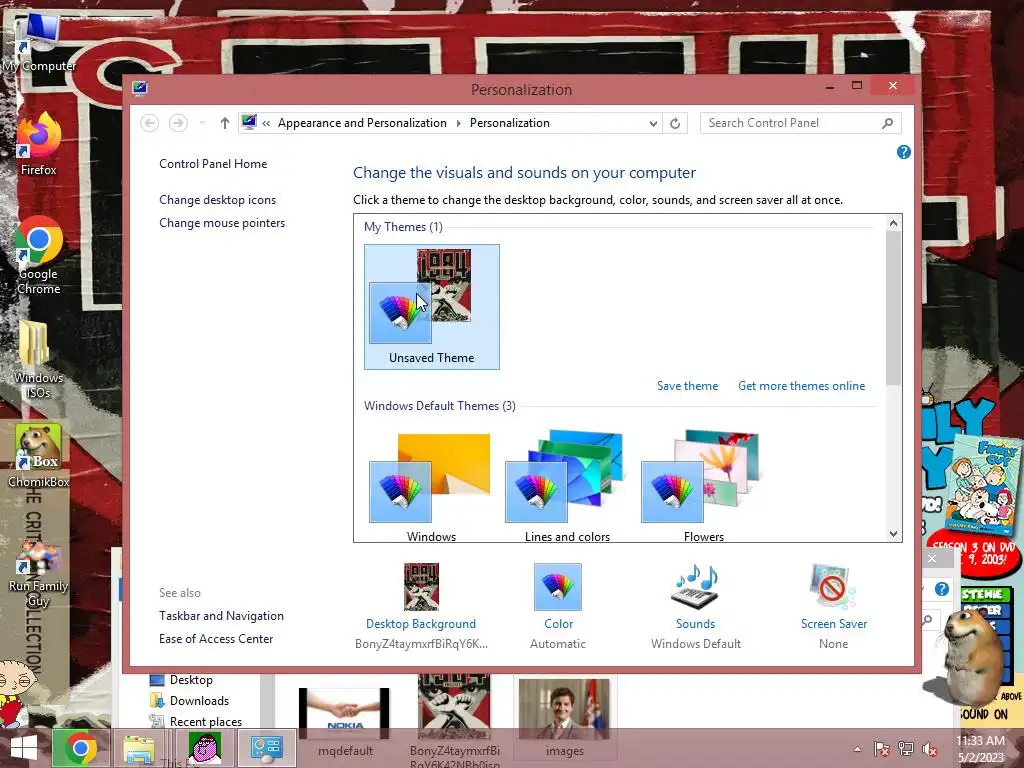Open Run Family Guy desktop shortcut
1024x768 pixels.
click(39, 571)
